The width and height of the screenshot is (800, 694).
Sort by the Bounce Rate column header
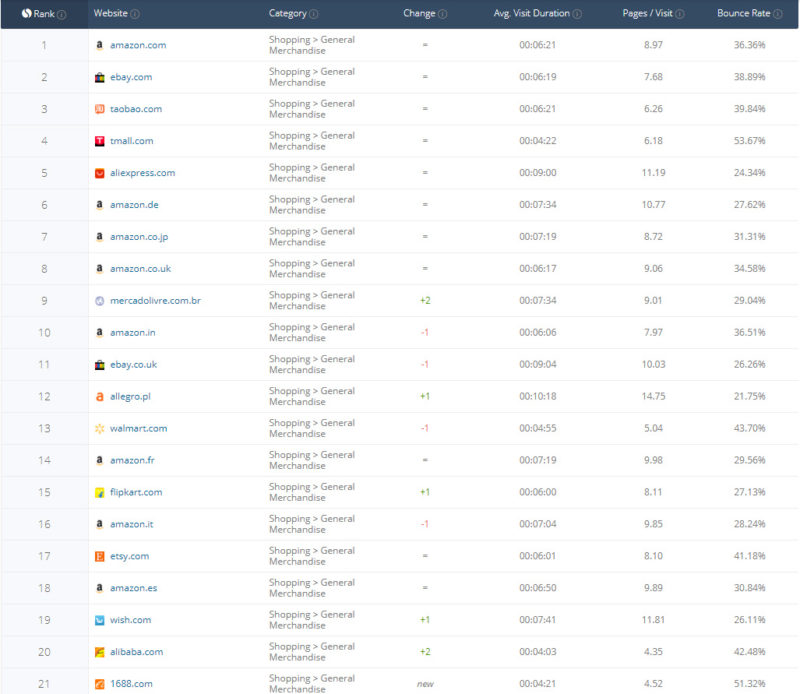743,13
